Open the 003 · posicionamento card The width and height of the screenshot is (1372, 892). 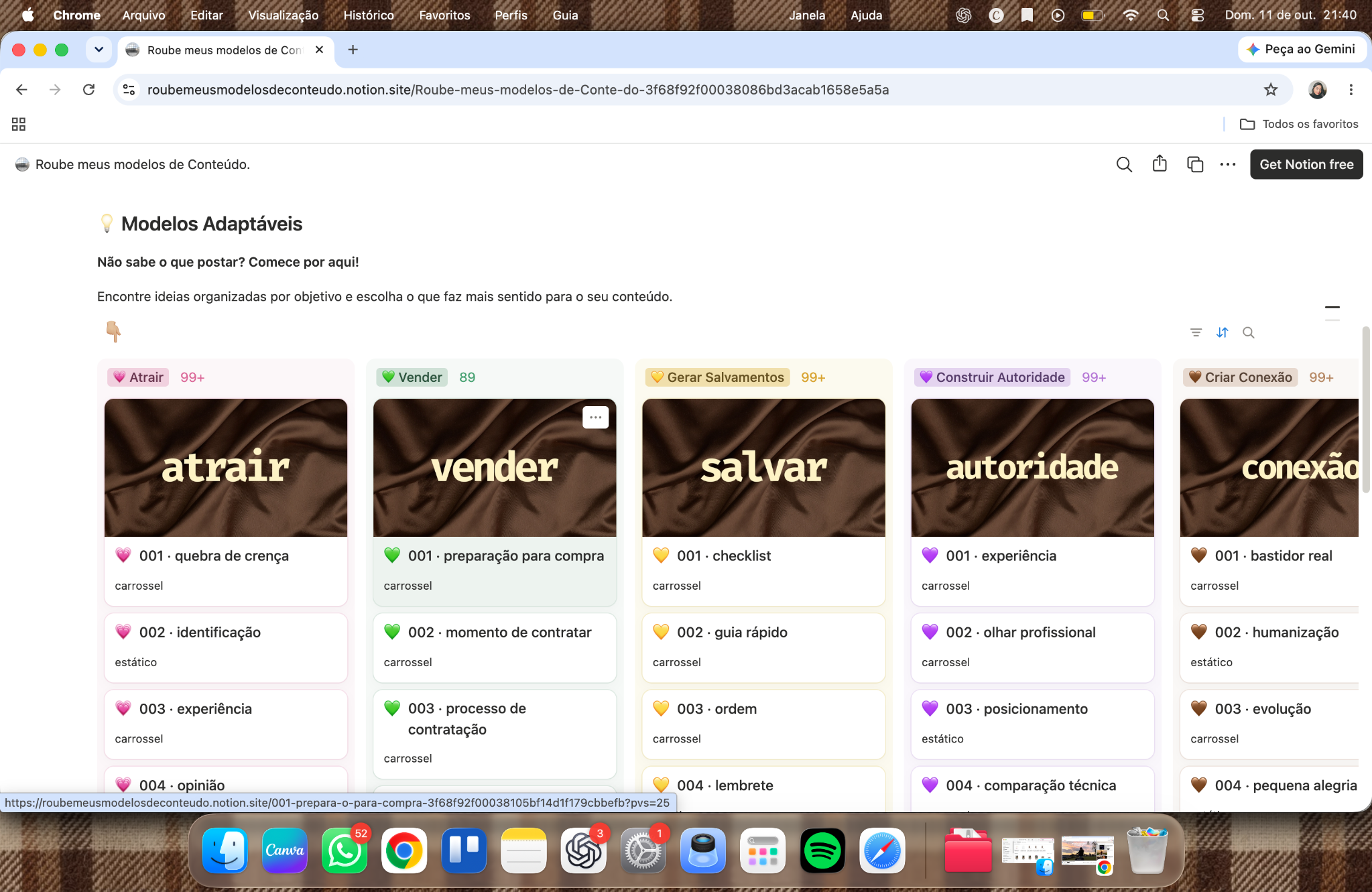pyautogui.click(x=1032, y=724)
